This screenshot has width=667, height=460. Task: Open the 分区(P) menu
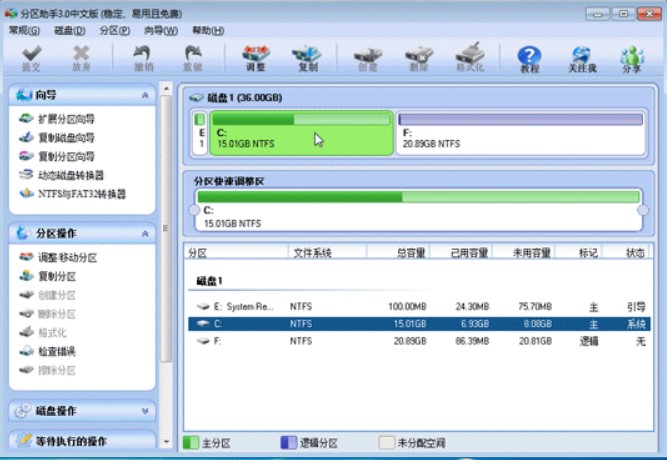point(115,31)
